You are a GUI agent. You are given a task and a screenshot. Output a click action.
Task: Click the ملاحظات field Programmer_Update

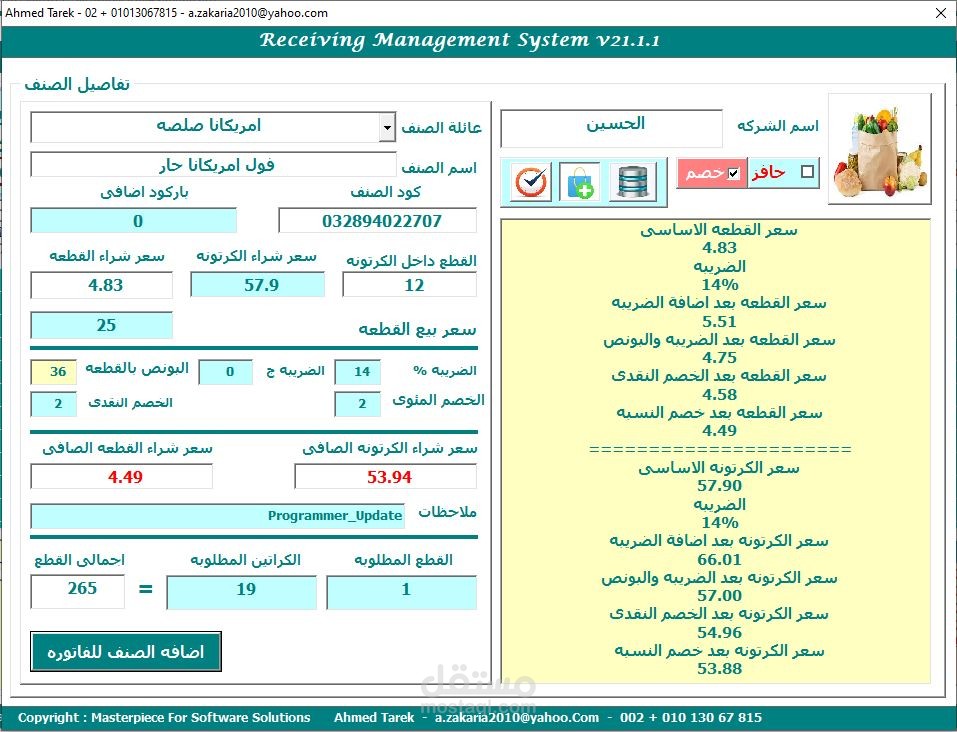[218, 516]
